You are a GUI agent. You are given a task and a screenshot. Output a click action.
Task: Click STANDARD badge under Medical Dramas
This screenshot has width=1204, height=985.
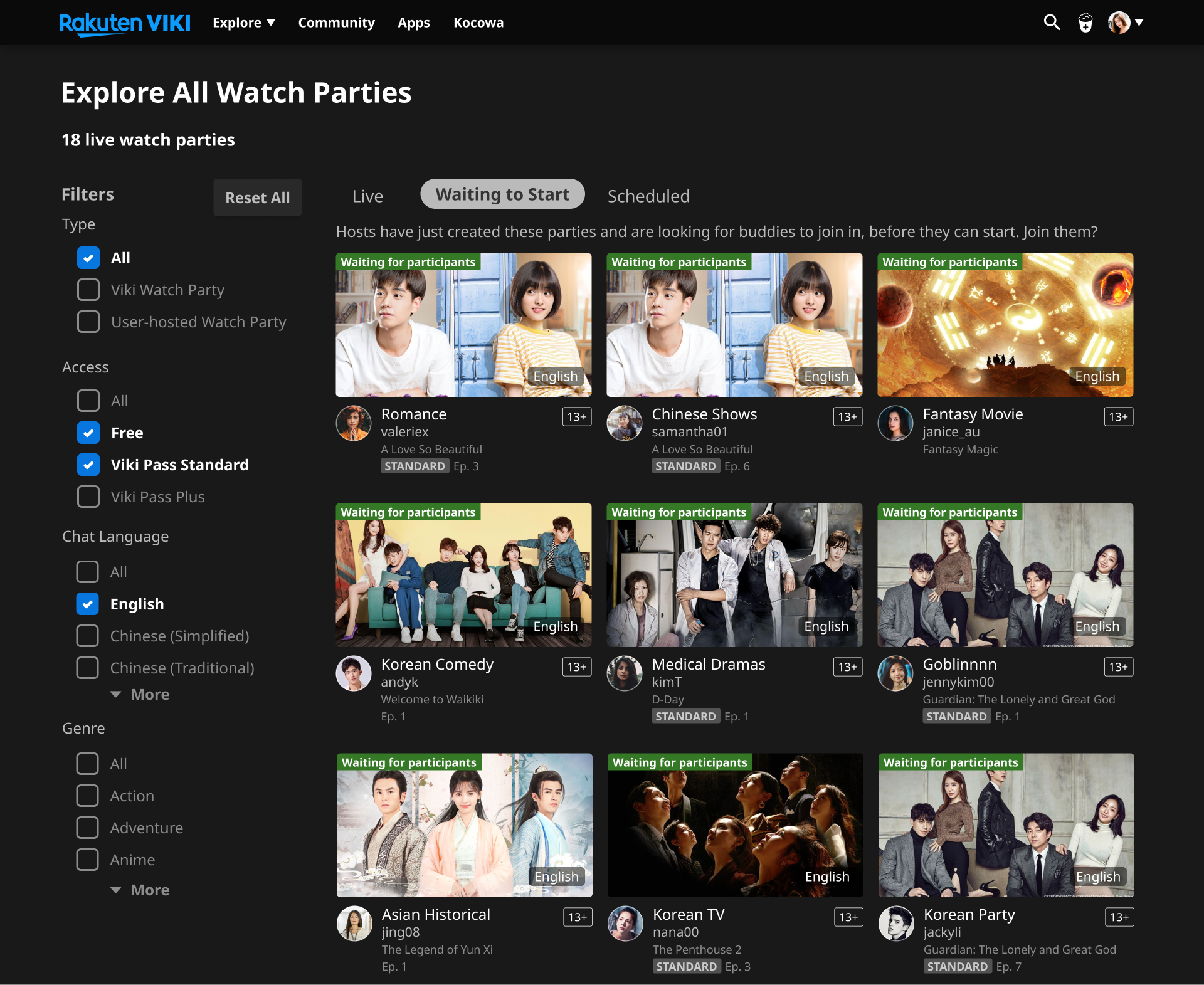(685, 717)
